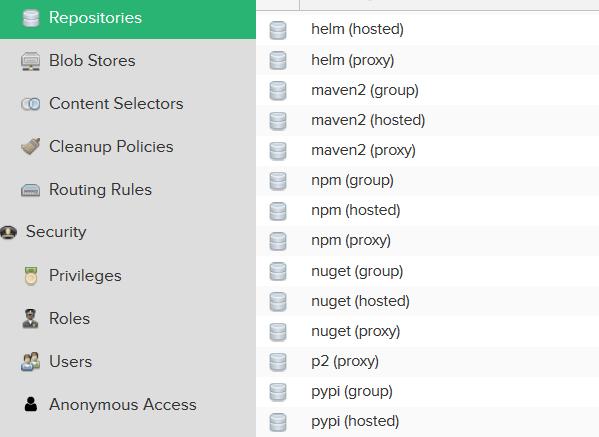Click the Repositories database icon in sidebar

tap(31, 18)
